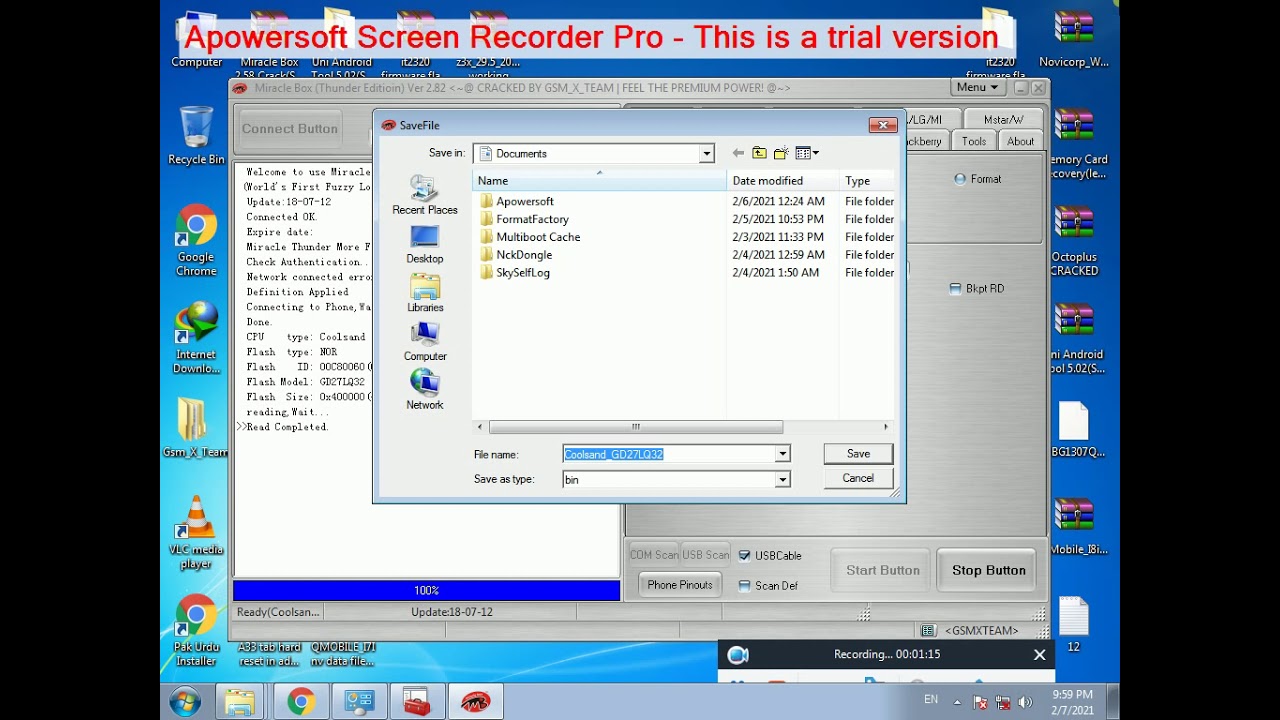Click the Save button
The height and width of the screenshot is (720, 1280).
pyautogui.click(x=858, y=454)
